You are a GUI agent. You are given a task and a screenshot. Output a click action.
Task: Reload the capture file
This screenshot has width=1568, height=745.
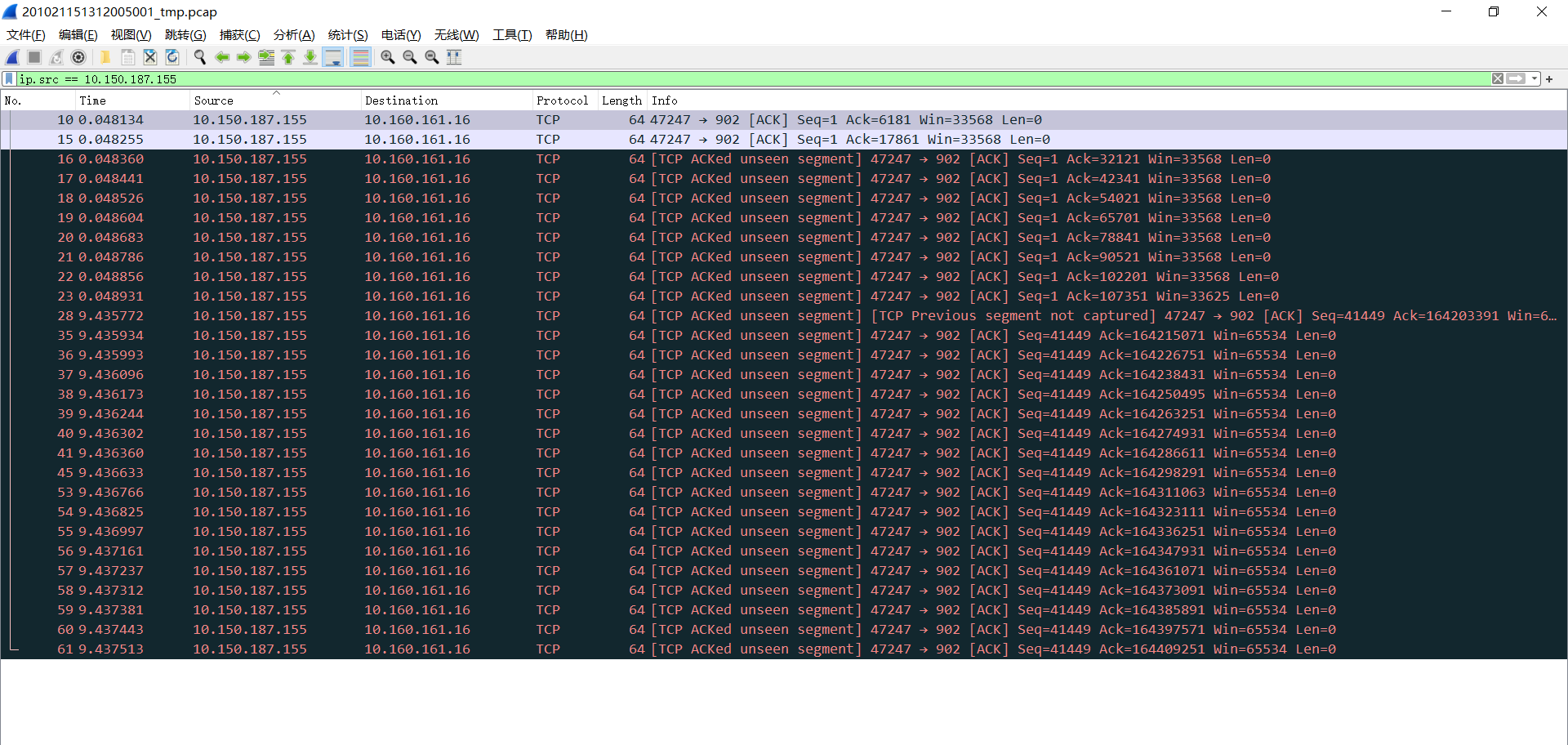point(172,57)
